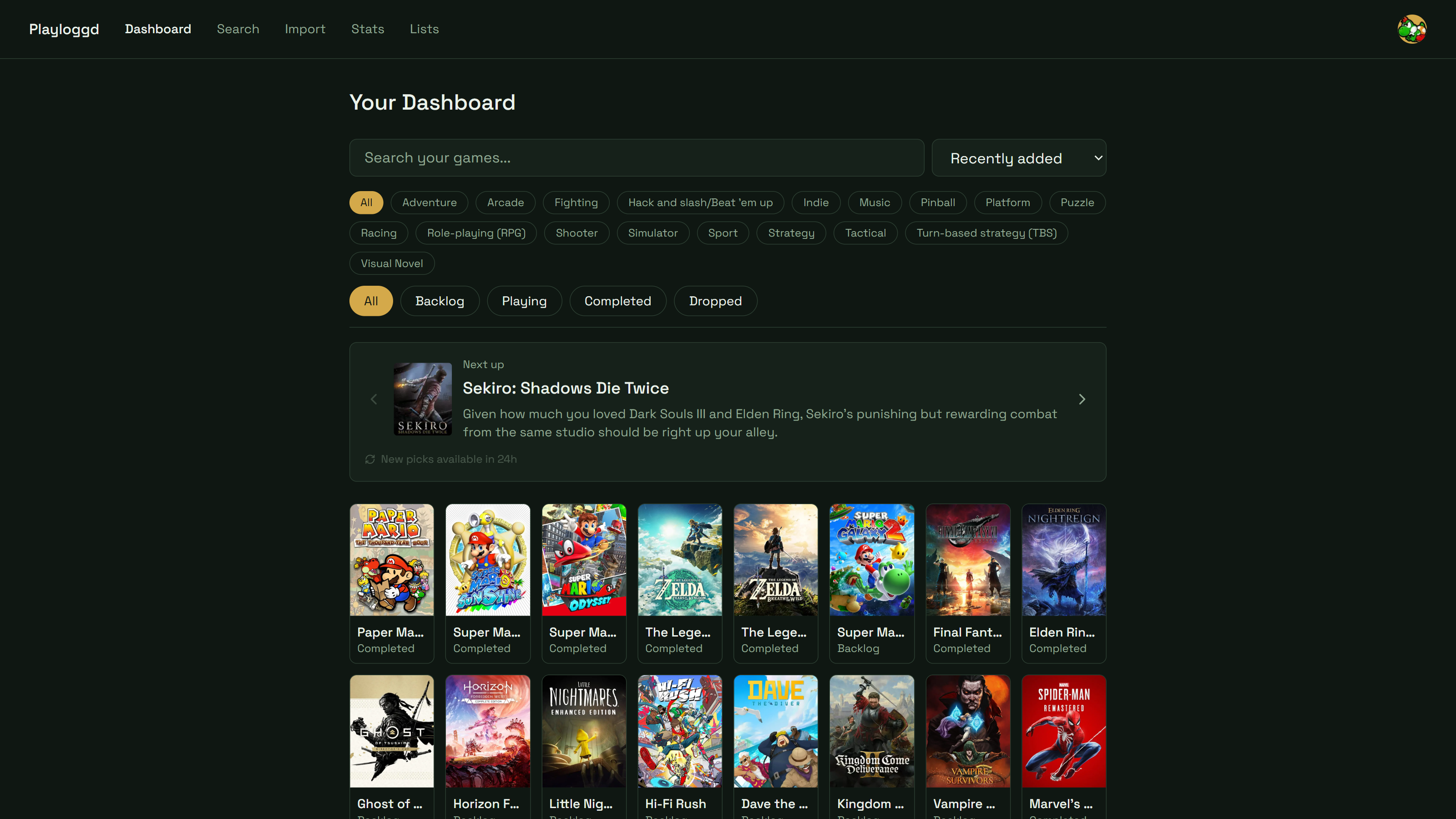Open the Horizon Forbidden West card
Screen dimensions: 1456x819
point(488,747)
